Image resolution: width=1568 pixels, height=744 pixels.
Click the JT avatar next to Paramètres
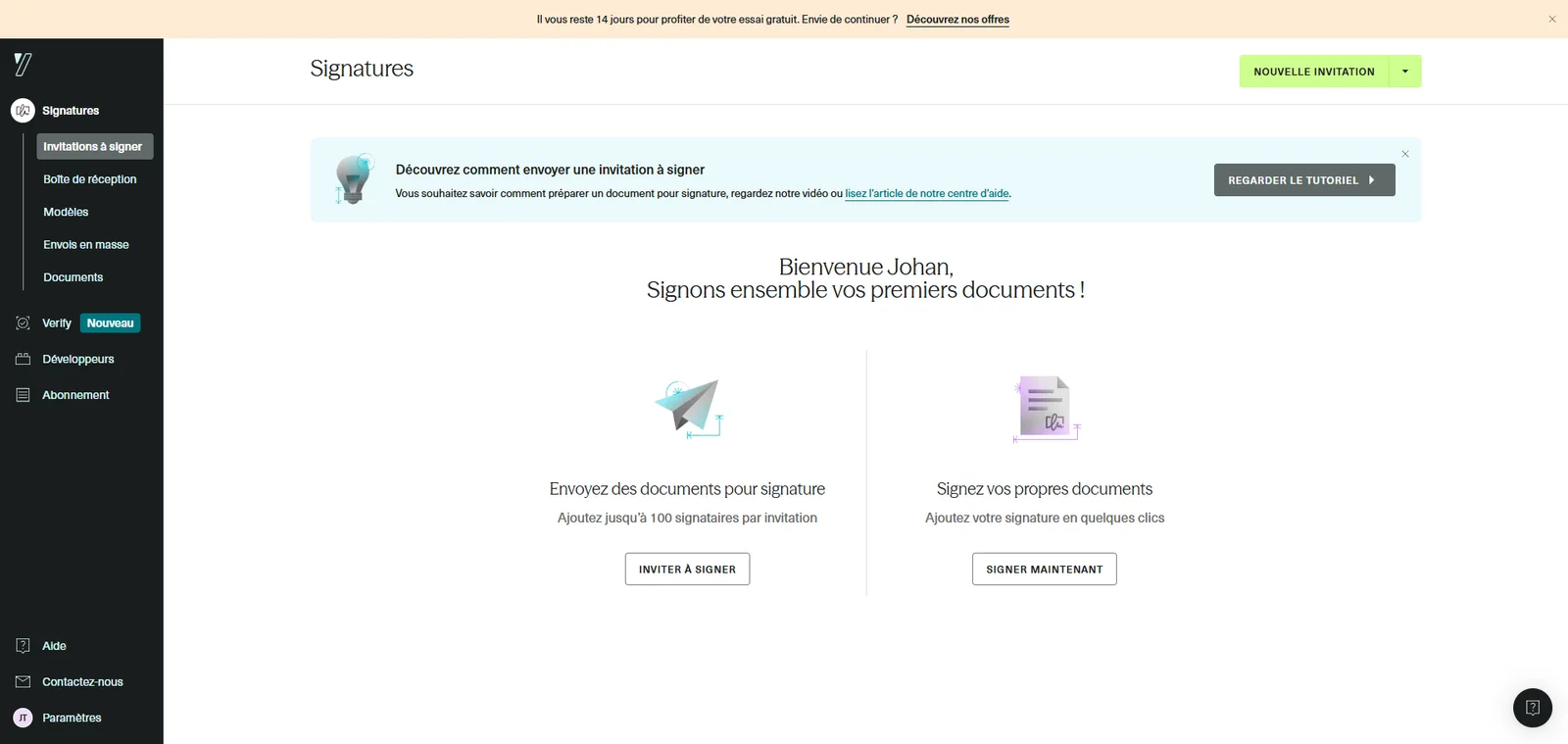tap(23, 718)
